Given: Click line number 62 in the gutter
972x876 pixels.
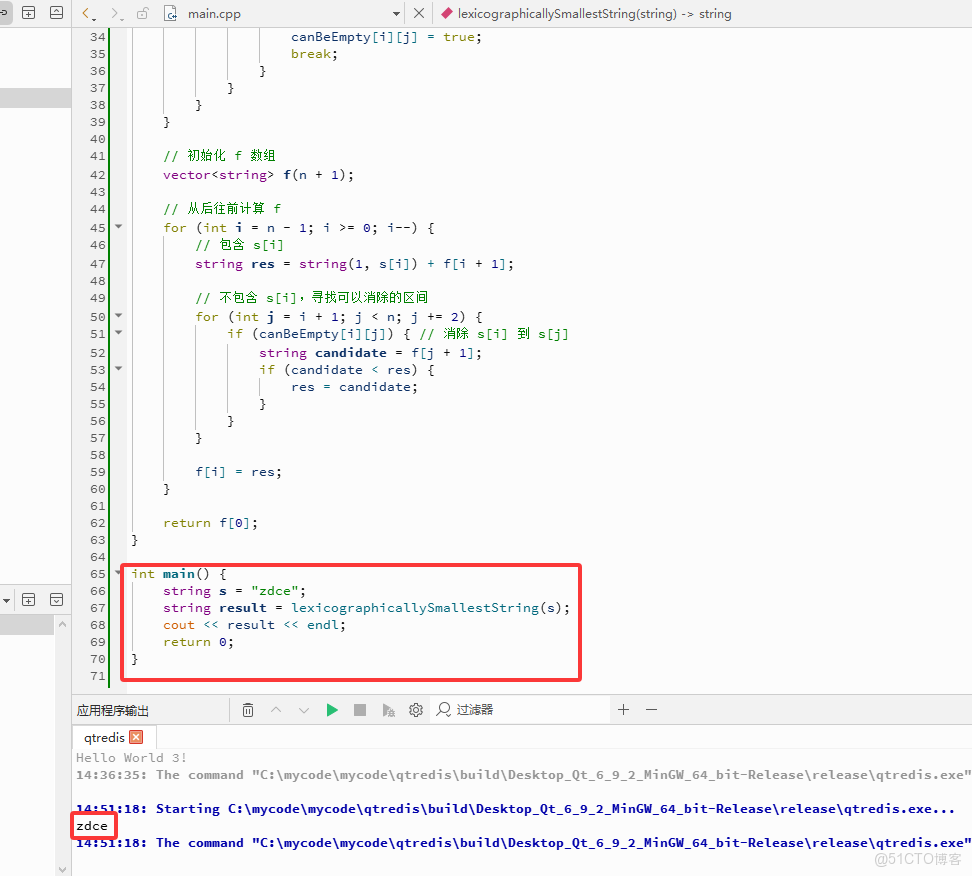Looking at the screenshot, I should [98, 523].
